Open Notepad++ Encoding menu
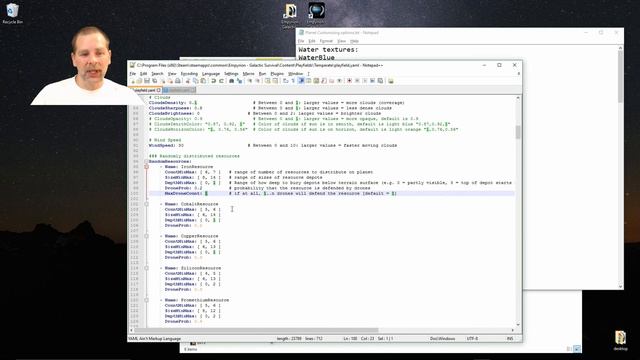Viewport: 640px width, 360px height. [189, 74]
